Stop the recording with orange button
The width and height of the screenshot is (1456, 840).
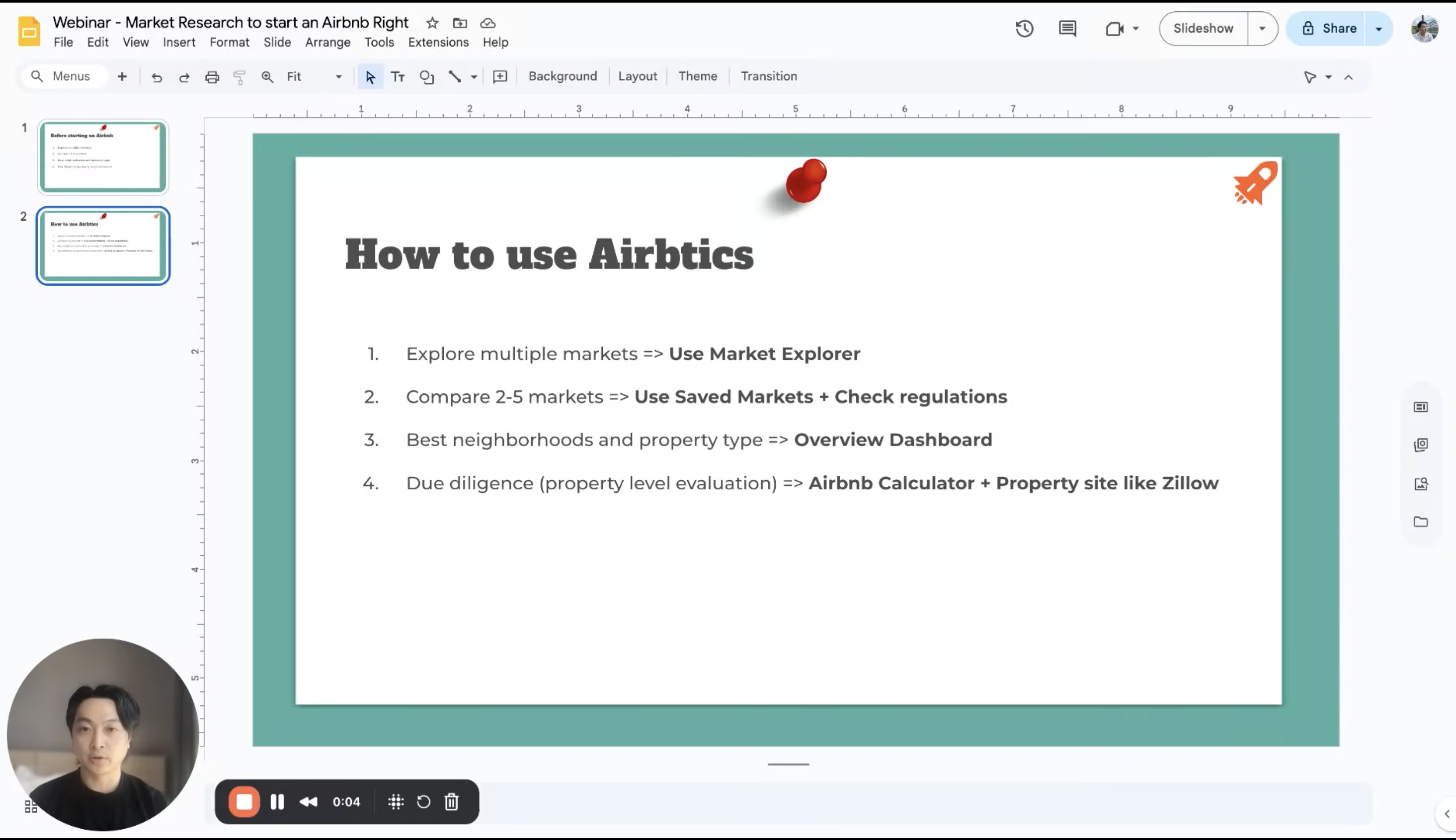coord(244,801)
